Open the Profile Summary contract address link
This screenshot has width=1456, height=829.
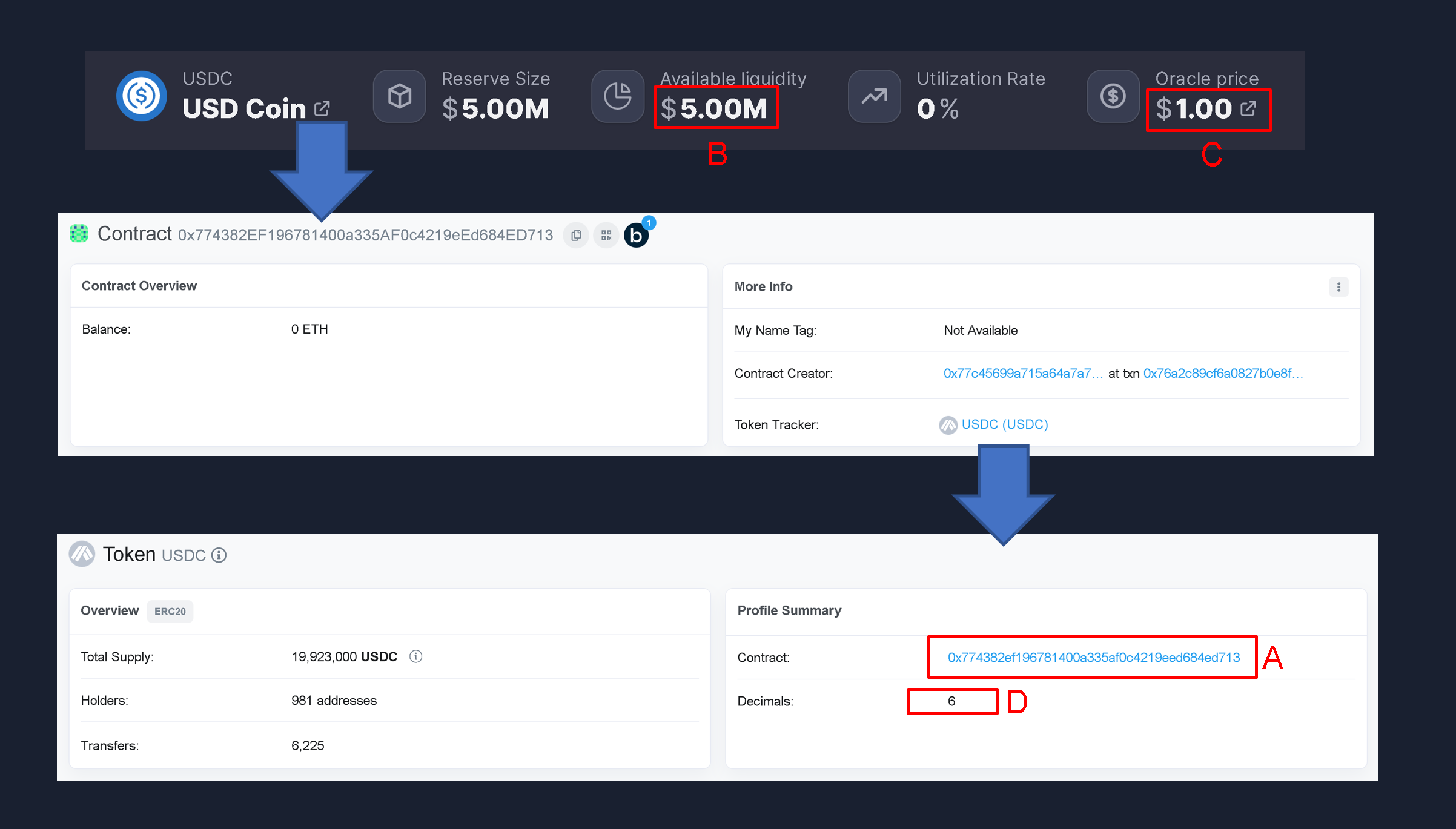pos(1094,658)
